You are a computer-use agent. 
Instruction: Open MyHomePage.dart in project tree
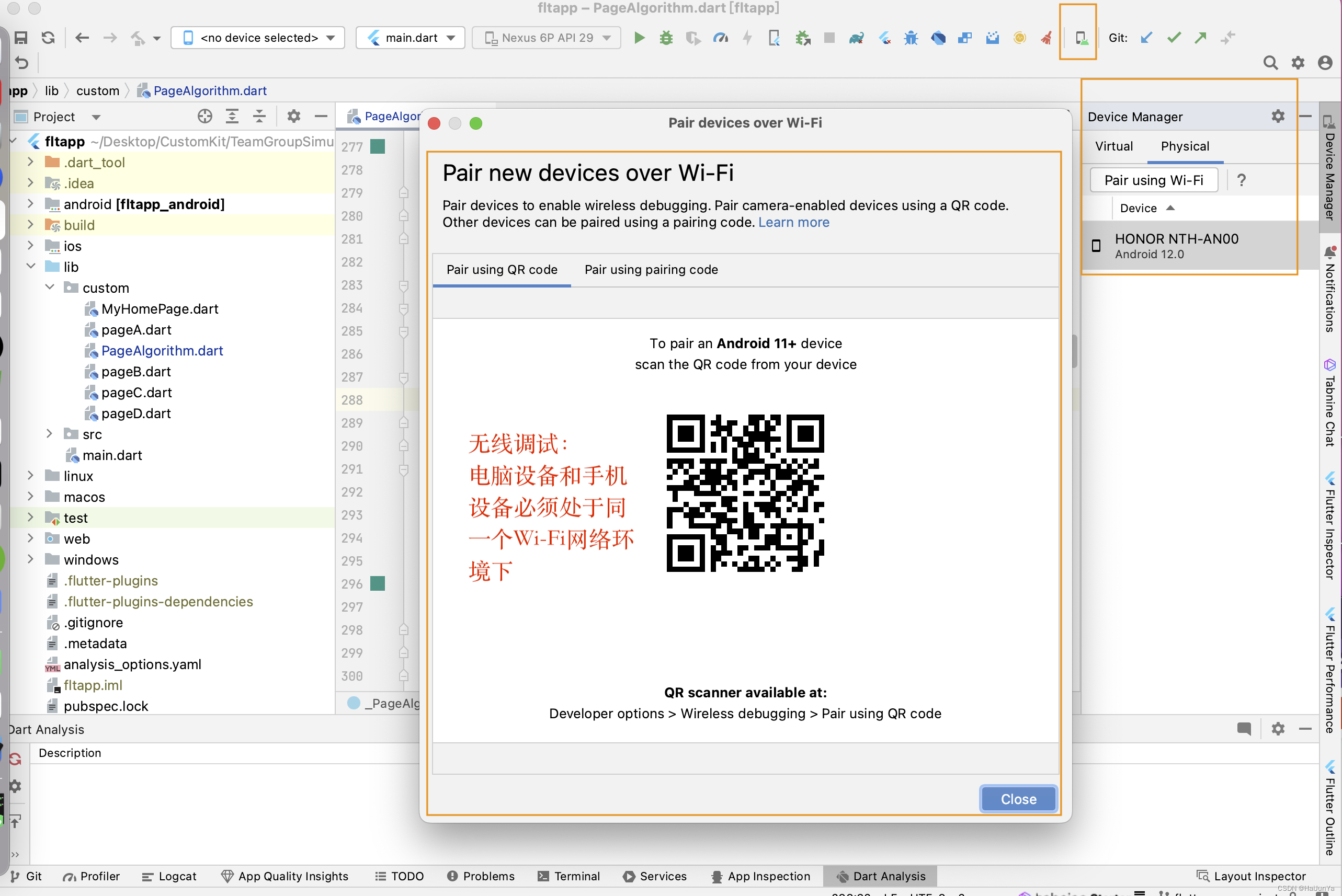pos(160,308)
